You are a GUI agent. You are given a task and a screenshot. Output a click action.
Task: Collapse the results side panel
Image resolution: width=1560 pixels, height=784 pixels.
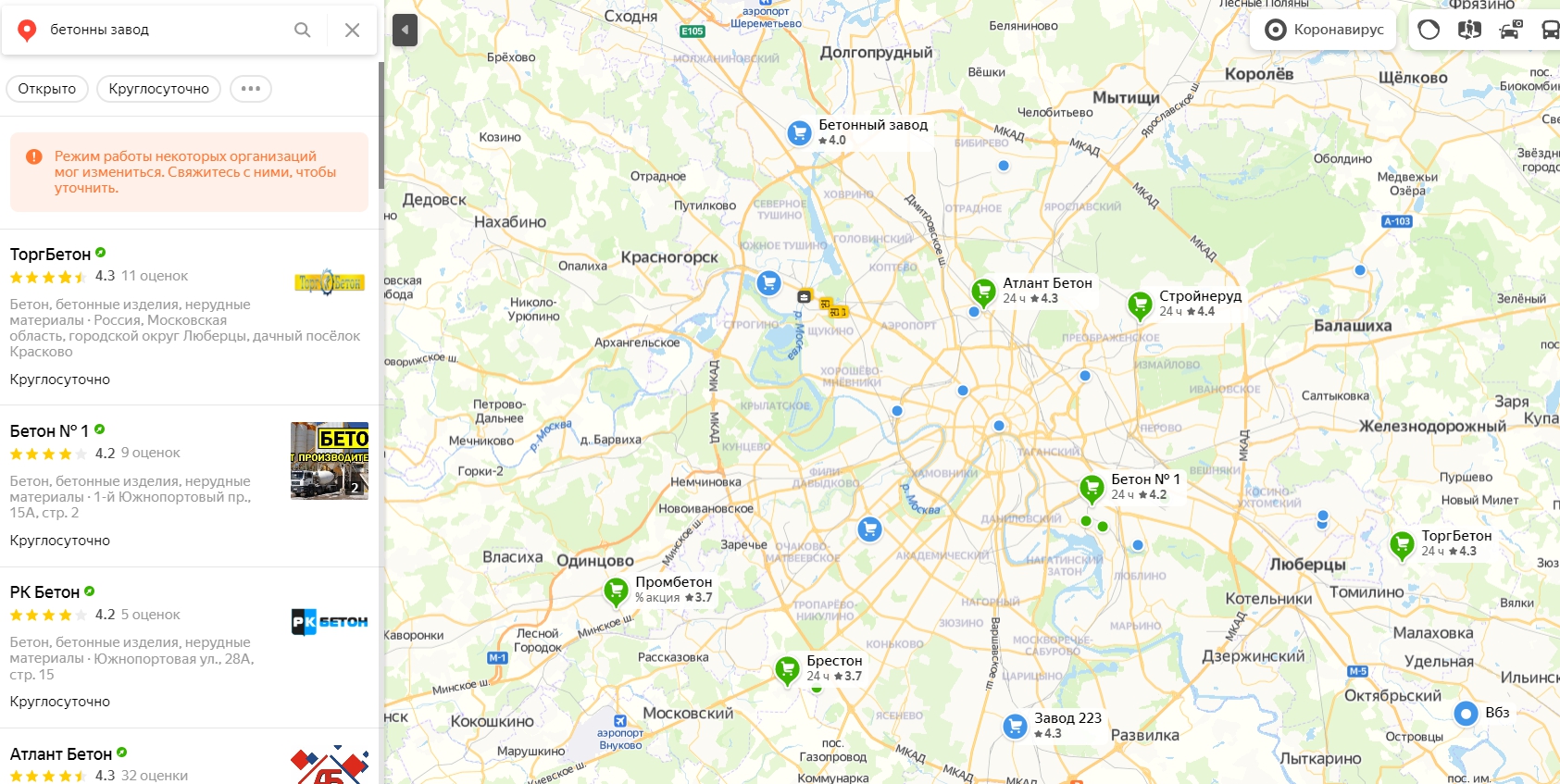tap(405, 30)
